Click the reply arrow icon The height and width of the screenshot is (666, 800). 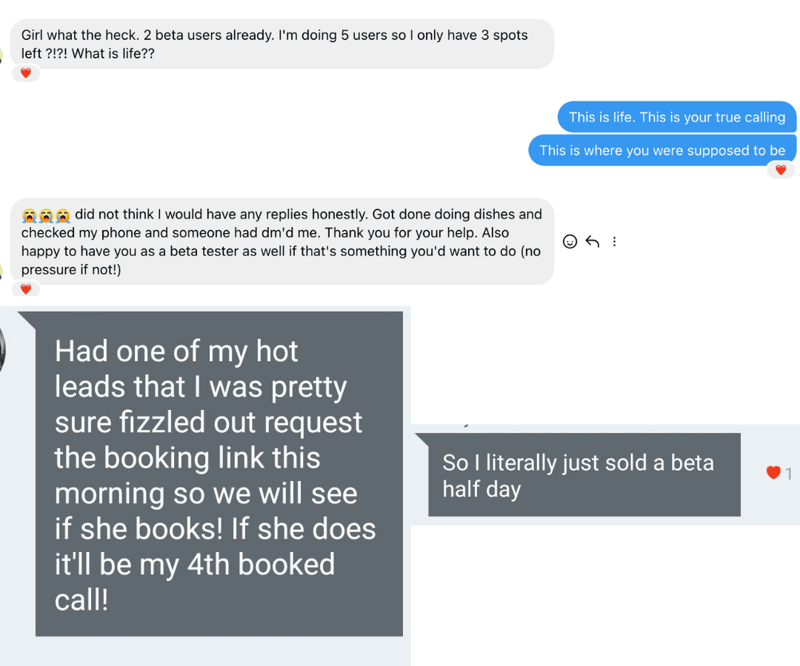(592, 241)
